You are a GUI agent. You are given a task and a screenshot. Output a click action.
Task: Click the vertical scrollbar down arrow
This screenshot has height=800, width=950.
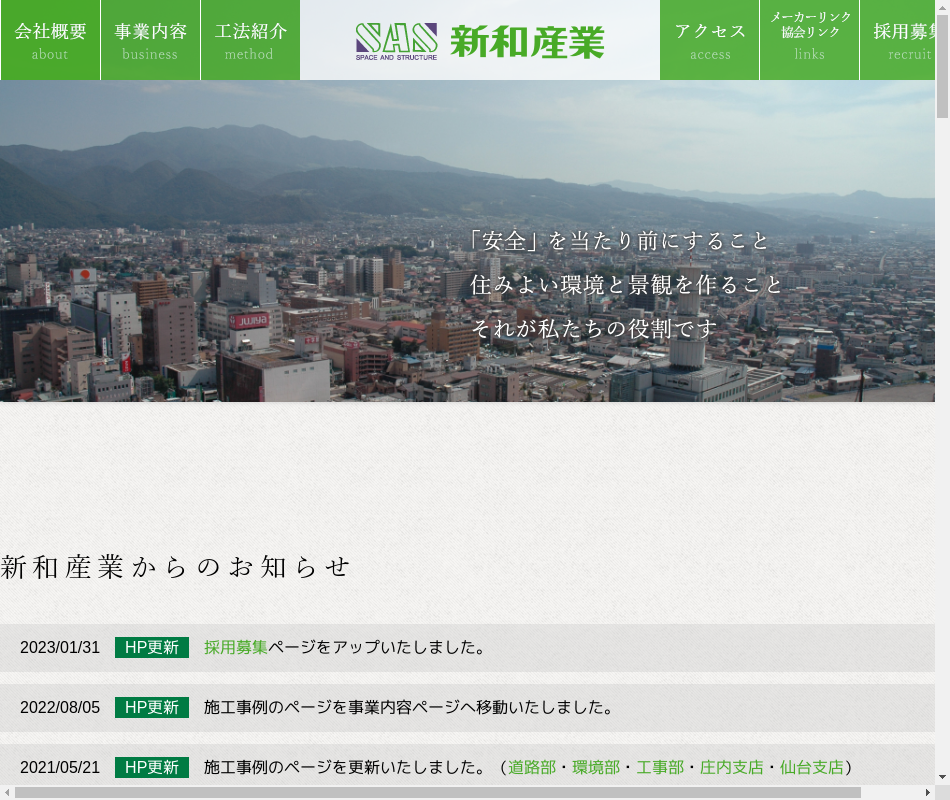click(942, 776)
